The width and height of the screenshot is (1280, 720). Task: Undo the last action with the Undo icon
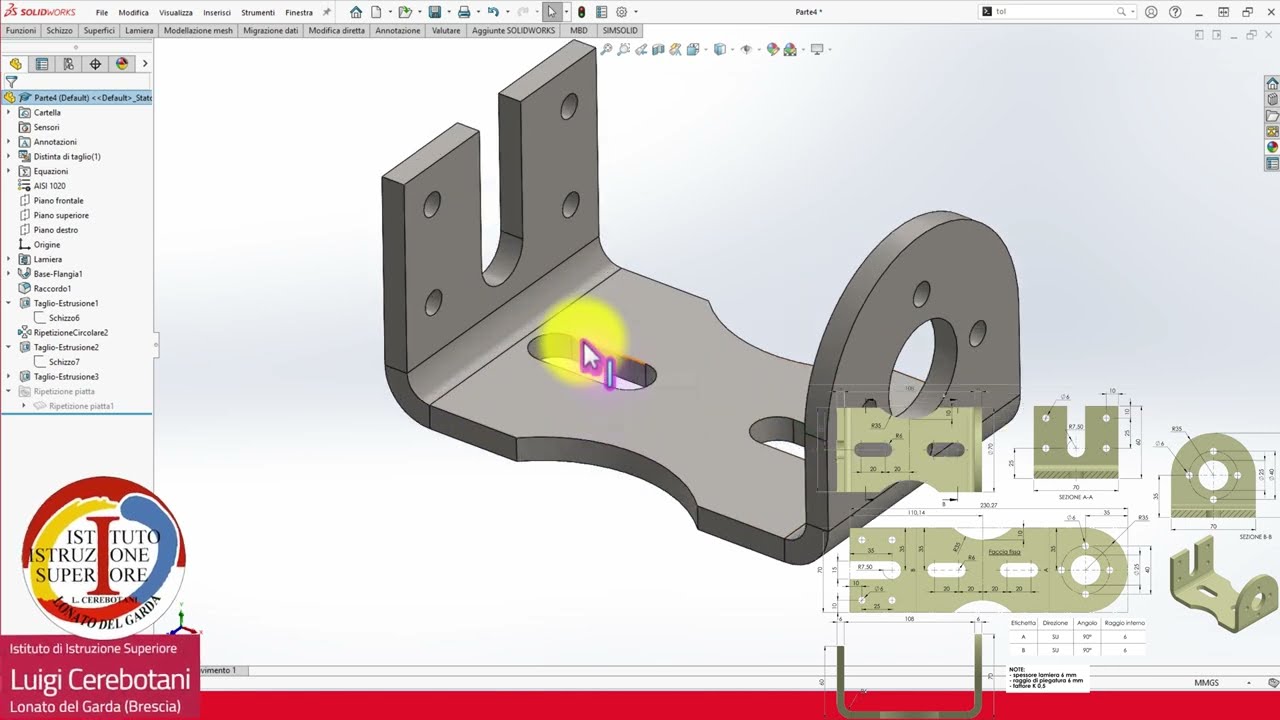pos(493,12)
